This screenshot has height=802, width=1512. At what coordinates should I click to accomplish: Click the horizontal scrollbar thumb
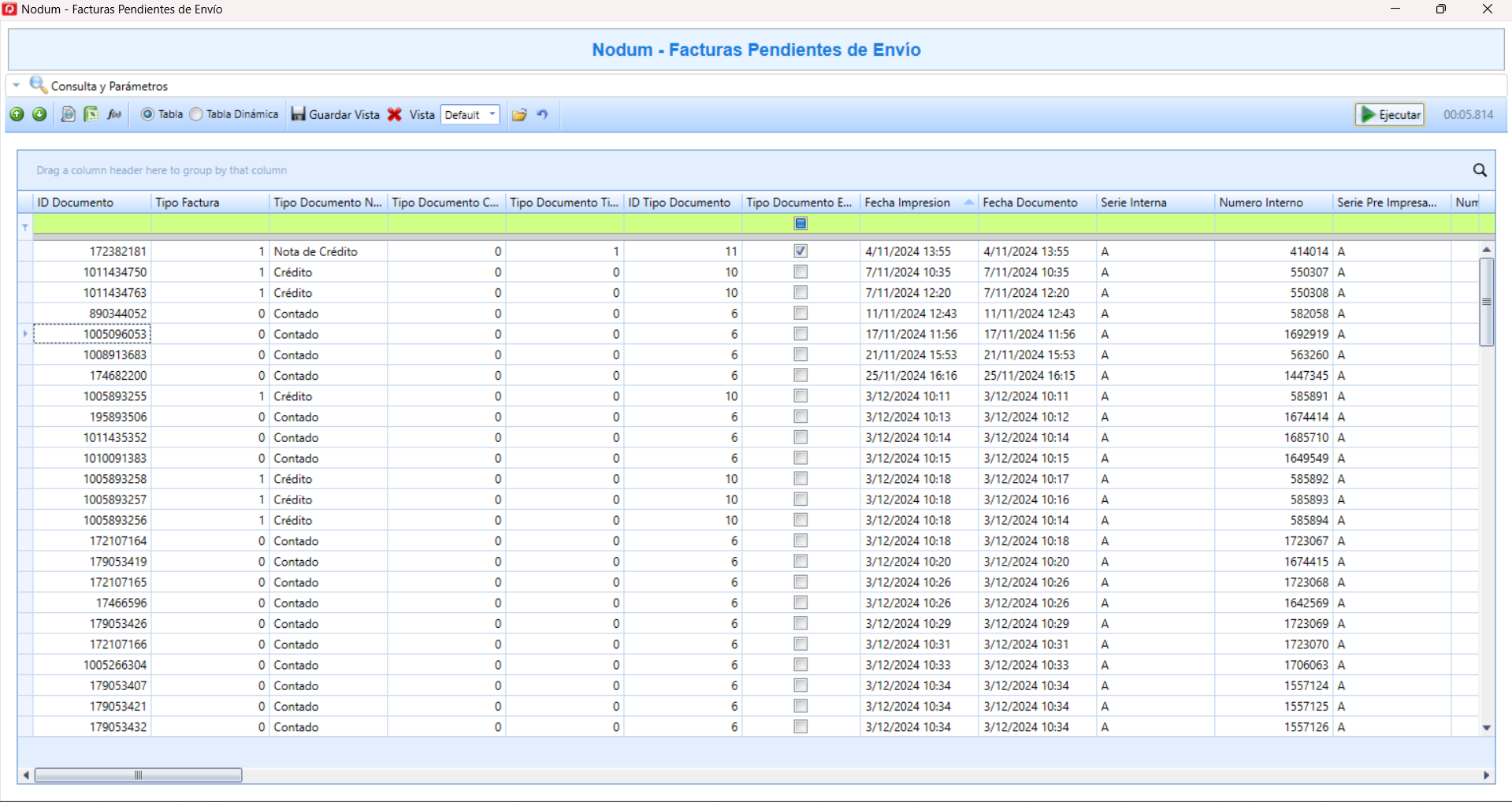point(138,775)
